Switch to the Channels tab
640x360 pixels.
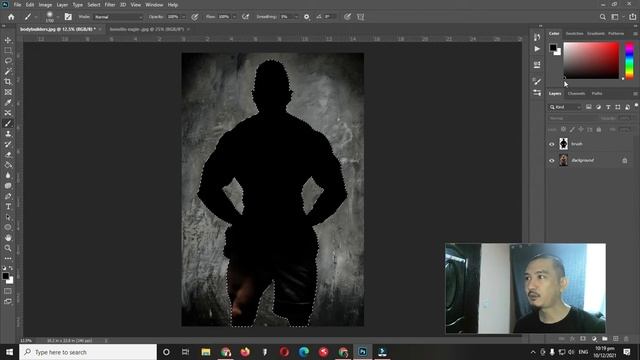[576, 93]
